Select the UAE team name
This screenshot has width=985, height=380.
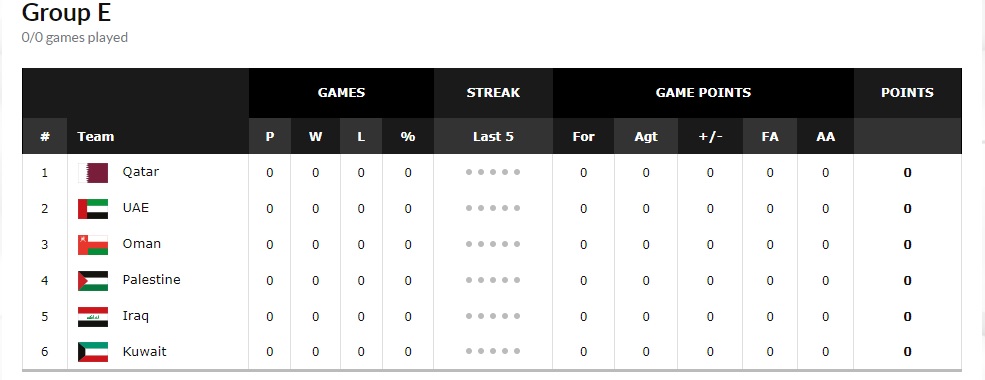[x=136, y=207]
